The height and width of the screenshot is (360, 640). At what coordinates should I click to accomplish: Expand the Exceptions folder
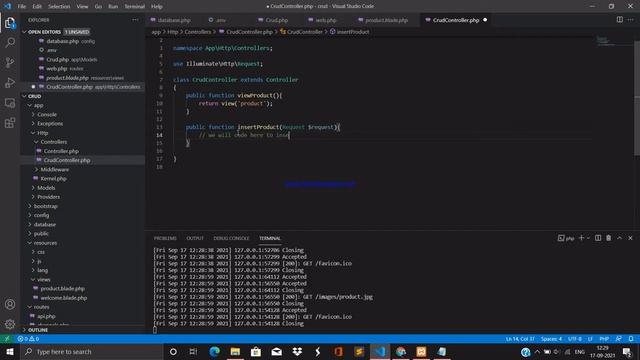pyautogui.click(x=50, y=124)
